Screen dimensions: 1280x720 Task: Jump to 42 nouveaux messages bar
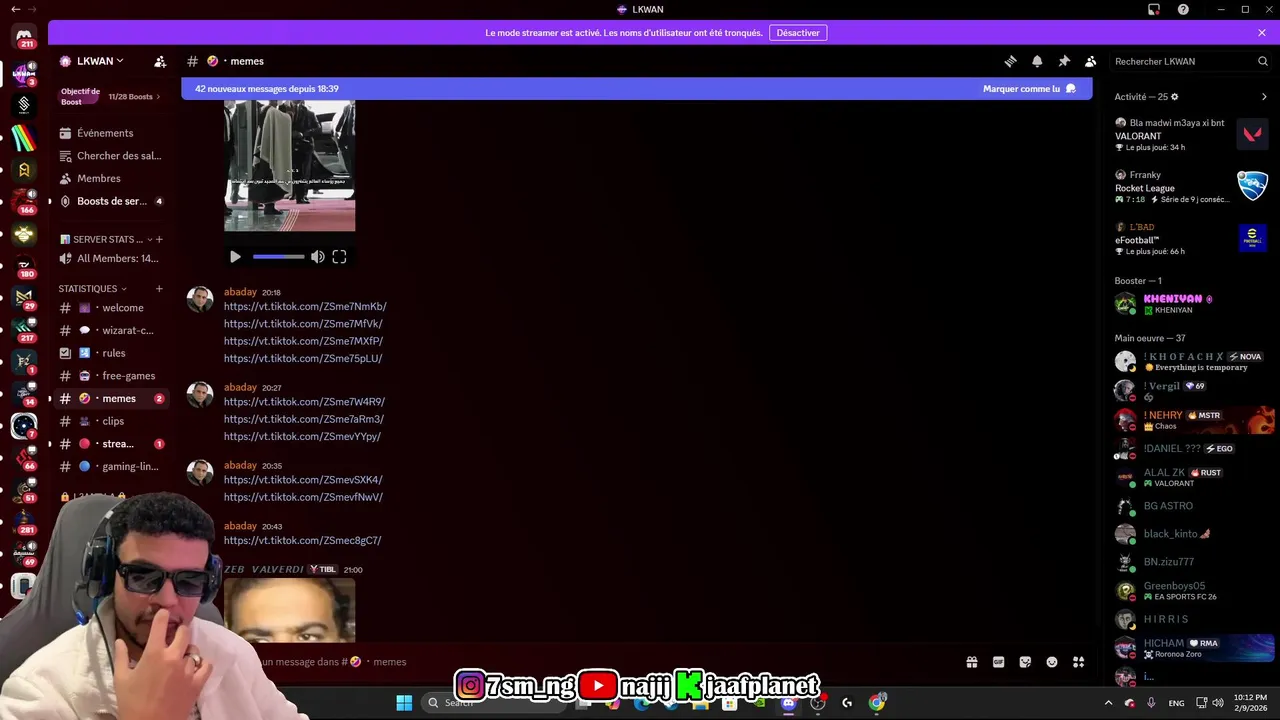(266, 89)
